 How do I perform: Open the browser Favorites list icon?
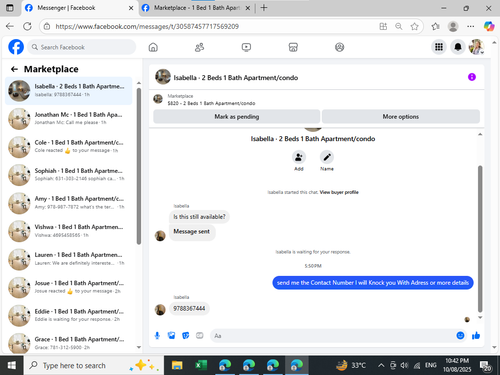click(435, 26)
